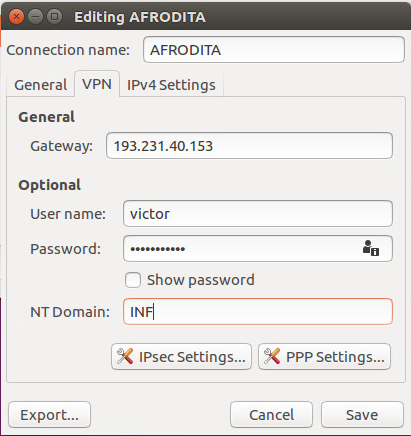Click the tools icon on IPsec Settings
Viewport: 411px width, 436px height.
(x=125, y=356)
